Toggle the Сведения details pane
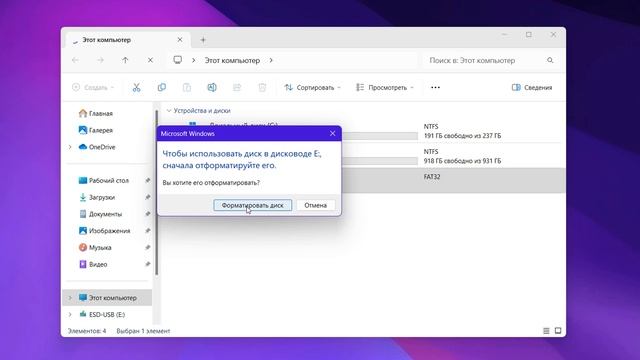The height and width of the screenshot is (360, 640). [532, 87]
